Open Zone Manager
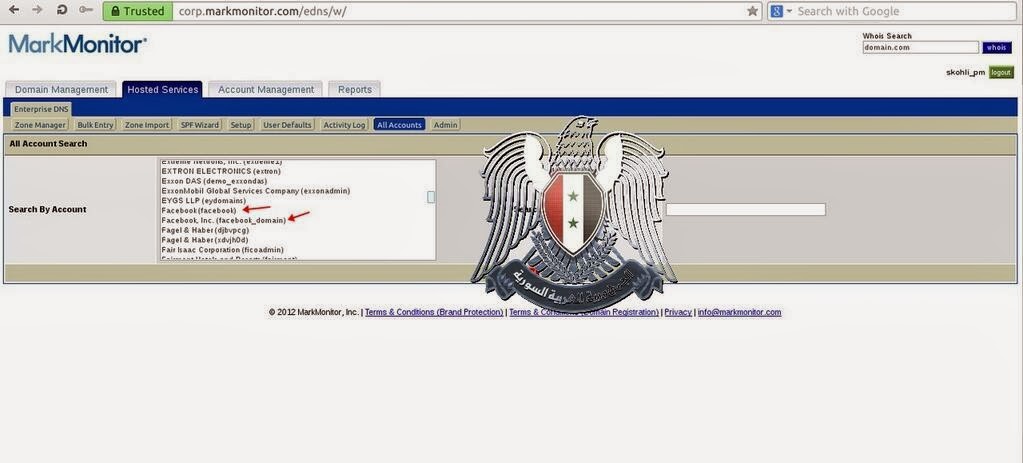This screenshot has width=1023, height=463. point(40,125)
